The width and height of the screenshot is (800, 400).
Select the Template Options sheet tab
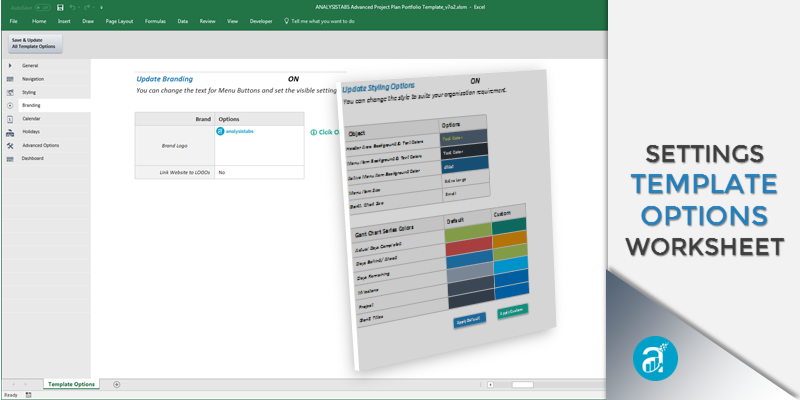pyautogui.click(x=71, y=384)
